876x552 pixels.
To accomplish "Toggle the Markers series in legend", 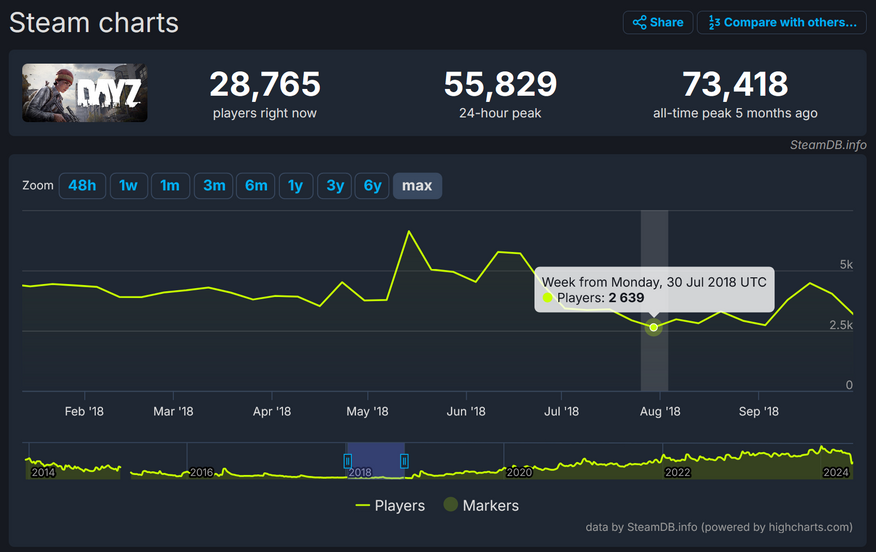I will click(481, 505).
